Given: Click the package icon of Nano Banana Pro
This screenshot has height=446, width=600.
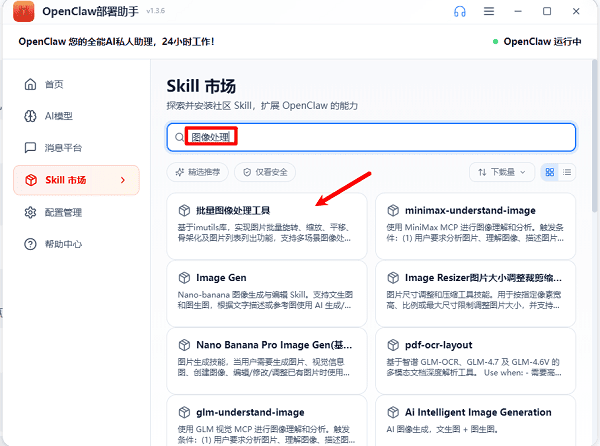Looking at the screenshot, I should 184,345.
